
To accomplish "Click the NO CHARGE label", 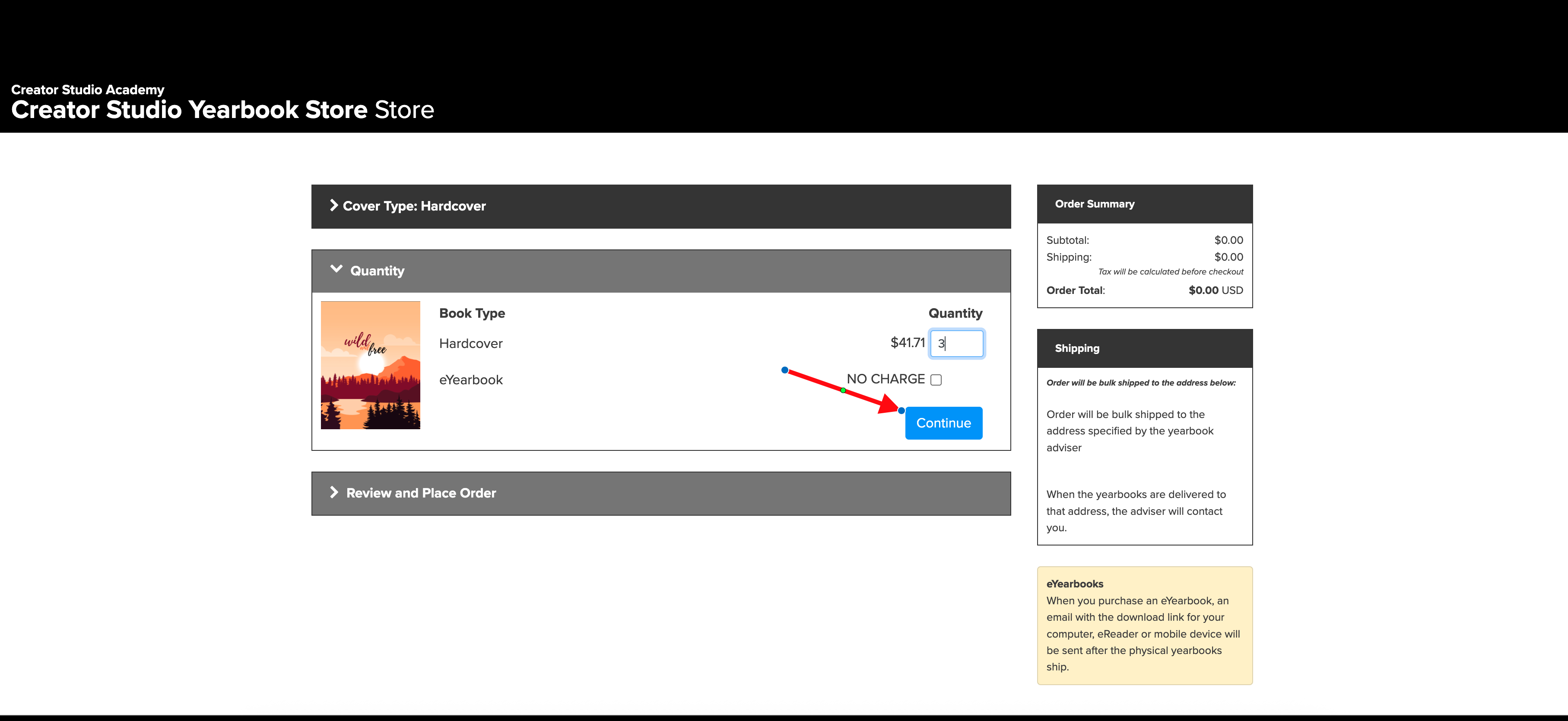I will 886,380.
